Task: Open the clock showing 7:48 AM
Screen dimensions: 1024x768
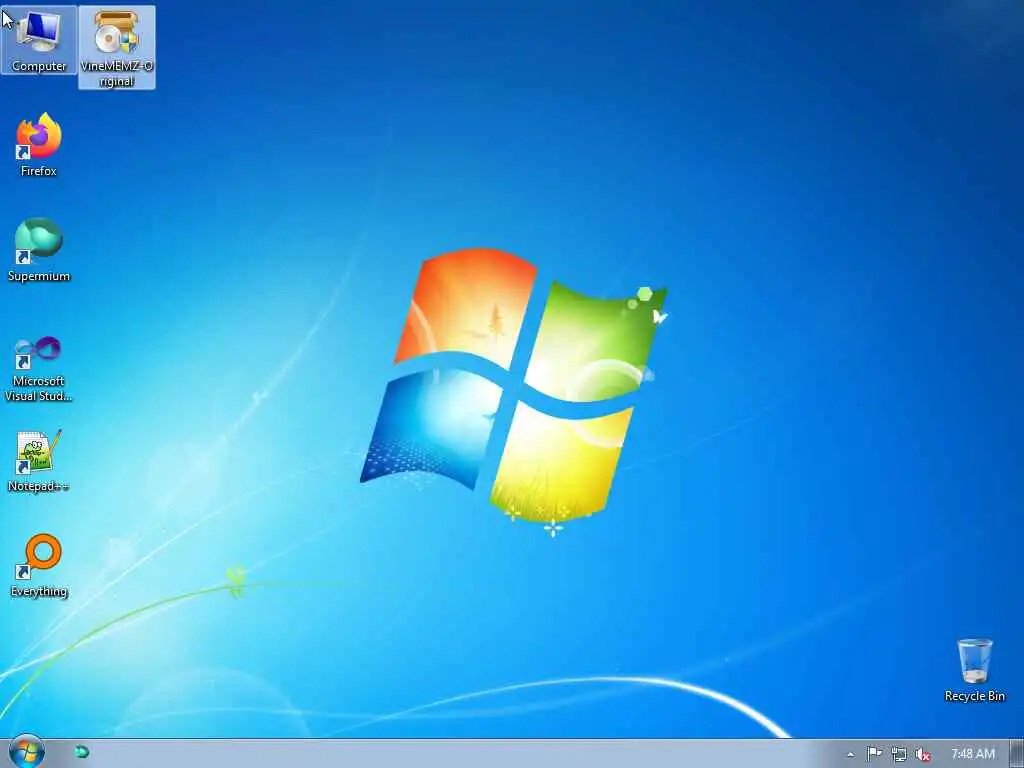Action: click(972, 754)
